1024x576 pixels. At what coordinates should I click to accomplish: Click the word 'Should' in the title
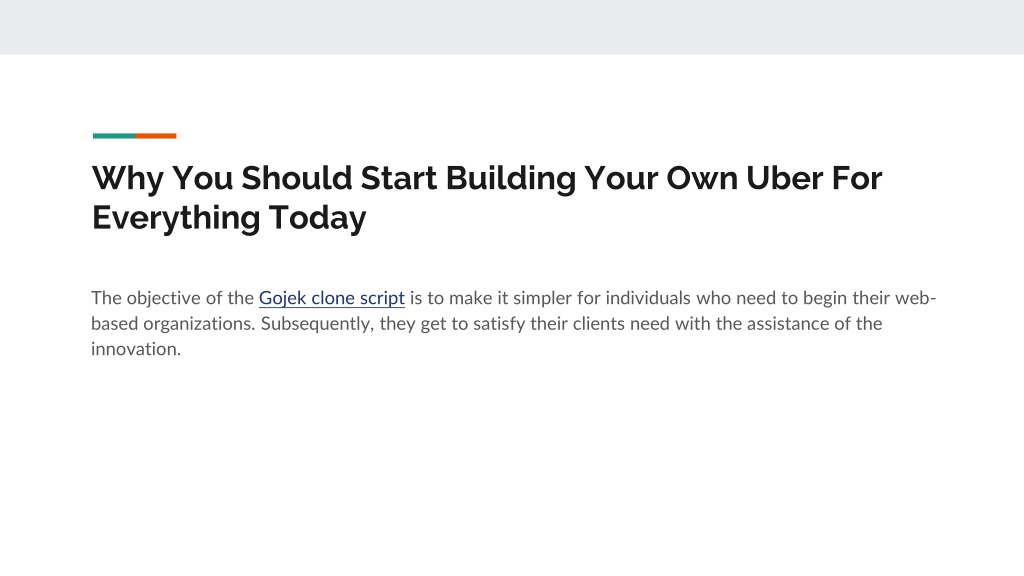tap(296, 178)
